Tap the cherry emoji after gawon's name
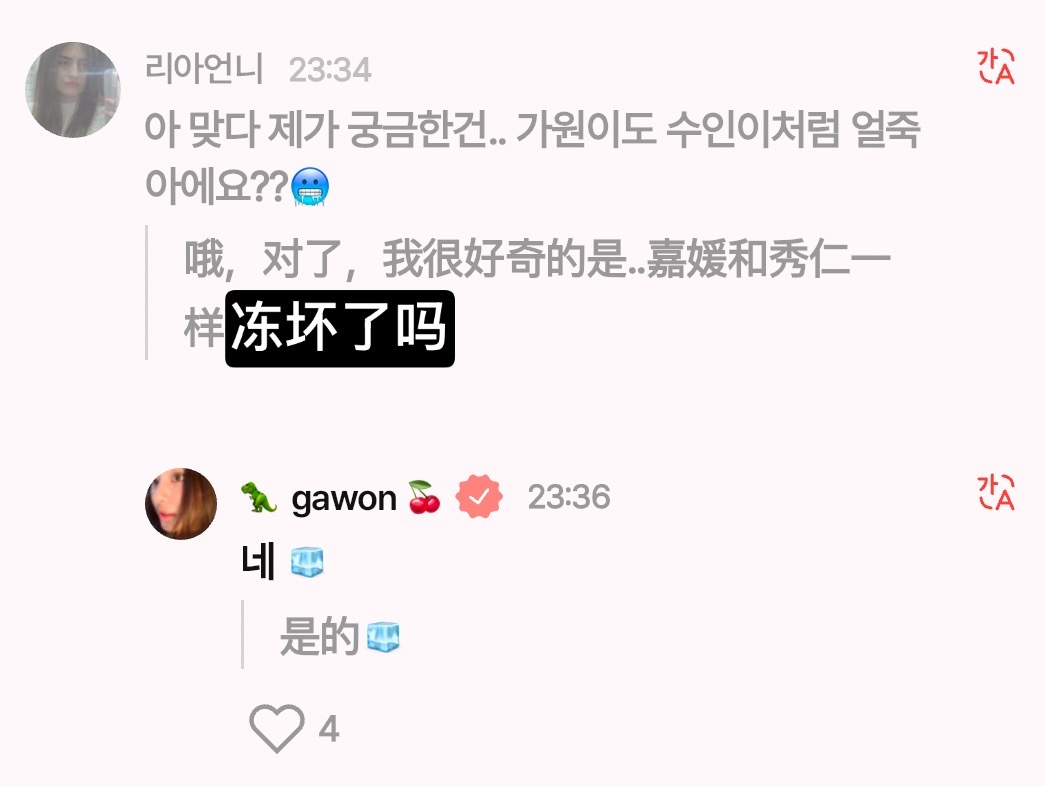This screenshot has width=1046, height=786. coord(424,497)
